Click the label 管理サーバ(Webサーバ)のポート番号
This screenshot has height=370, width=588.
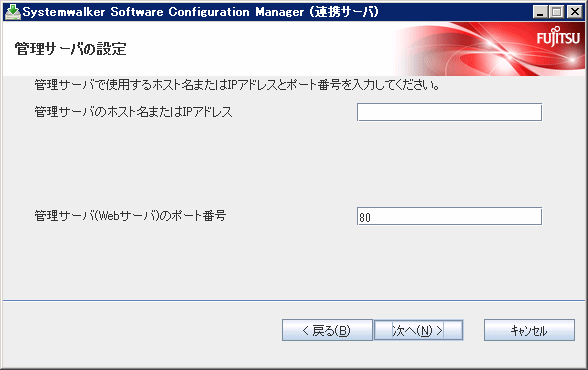click(x=130, y=216)
